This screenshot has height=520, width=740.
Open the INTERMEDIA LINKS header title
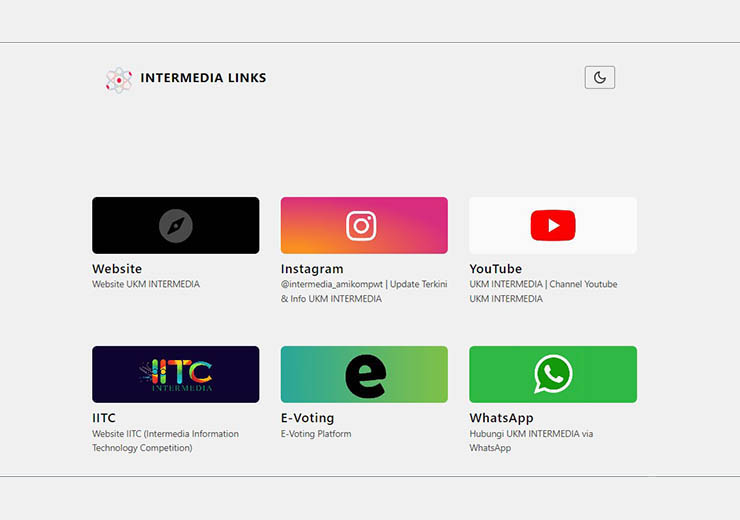click(203, 78)
